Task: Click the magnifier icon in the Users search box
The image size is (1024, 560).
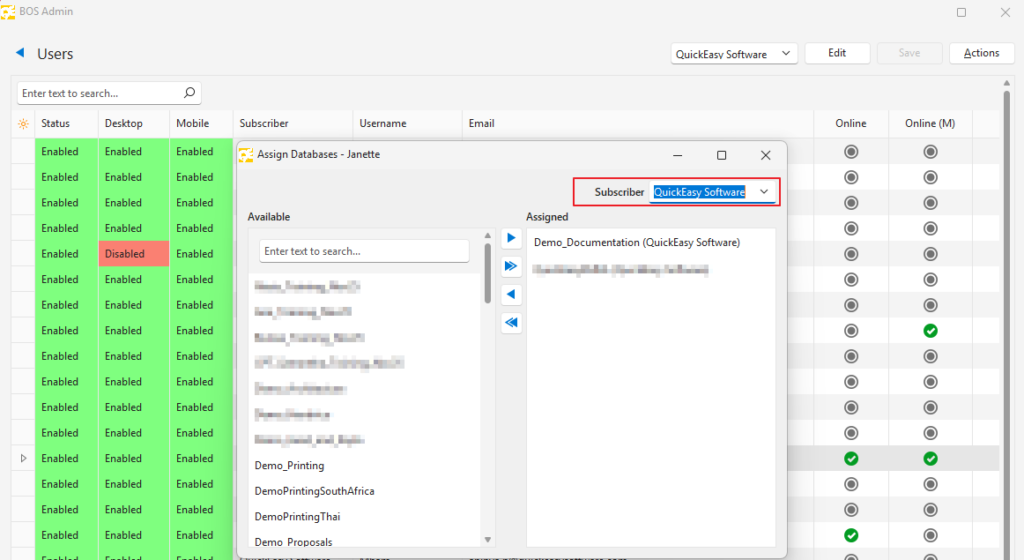Action: [x=190, y=93]
